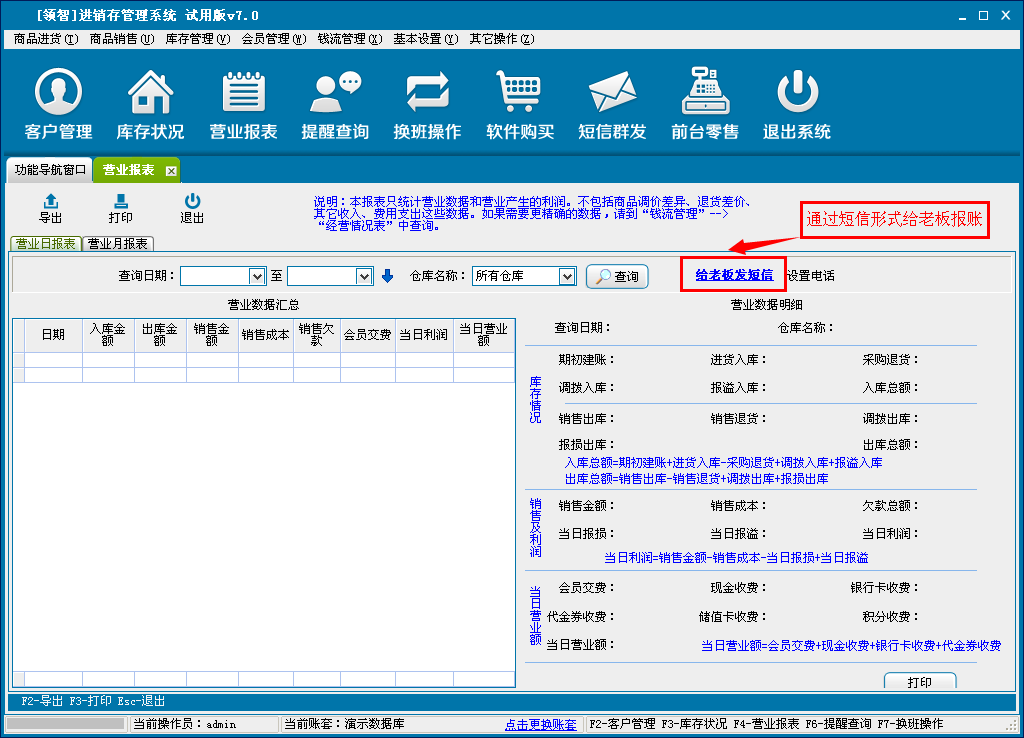Open 软件购买 shopping cart icon
The height and width of the screenshot is (738, 1024).
coord(520,93)
